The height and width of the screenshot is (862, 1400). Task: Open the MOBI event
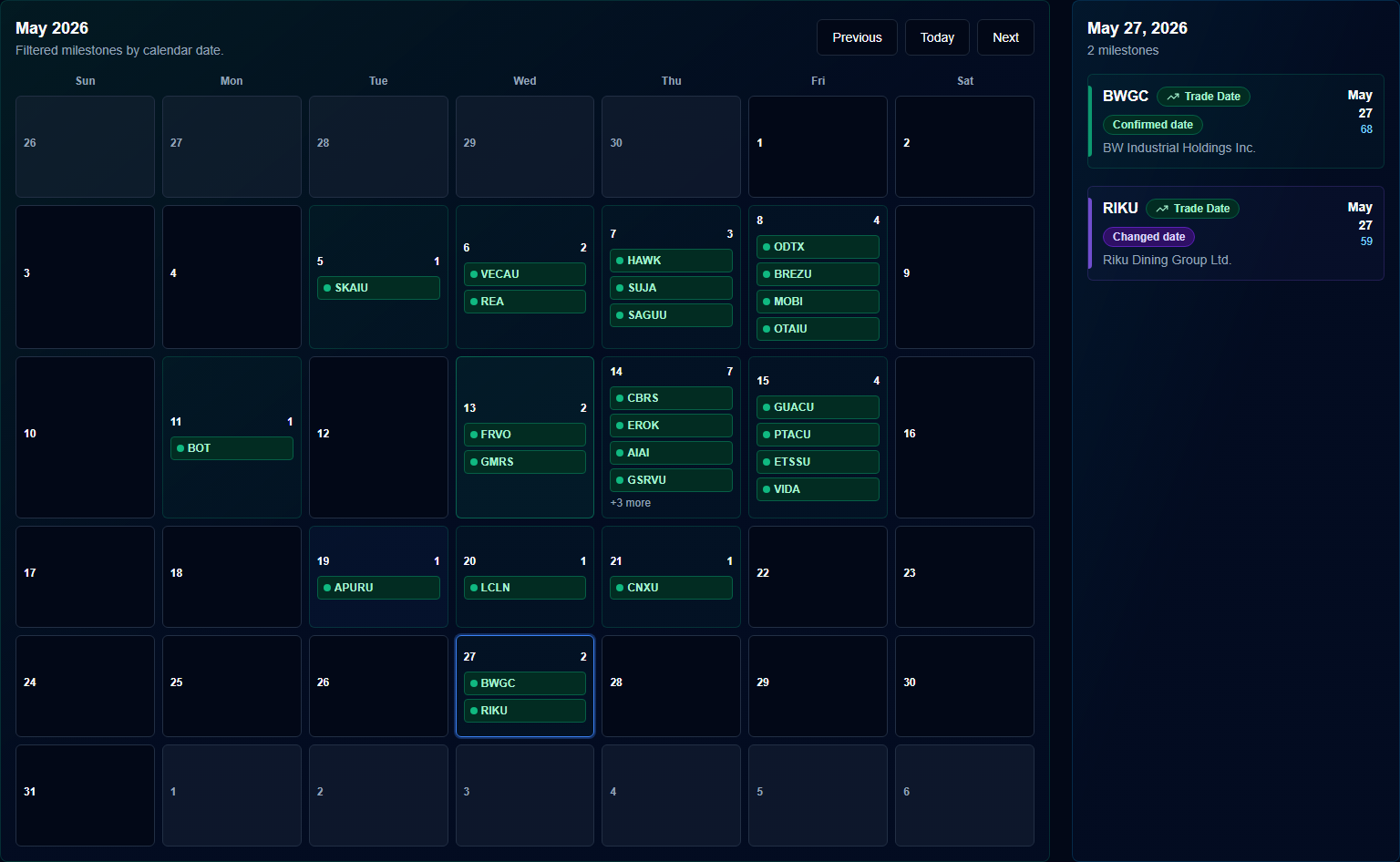[x=818, y=302]
